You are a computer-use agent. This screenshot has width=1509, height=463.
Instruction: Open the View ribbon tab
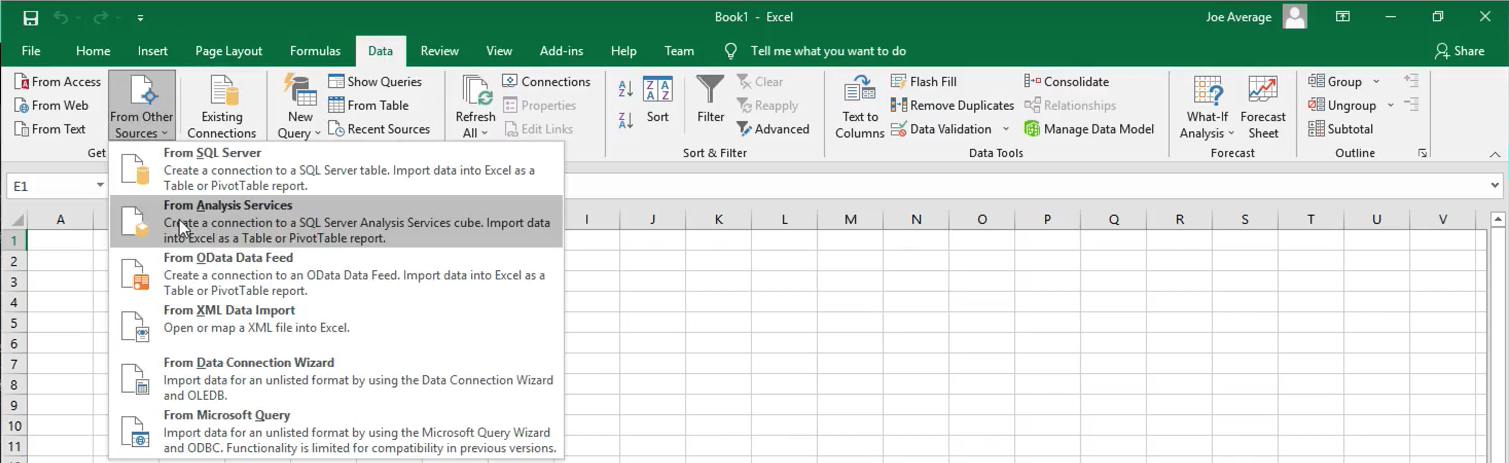click(499, 51)
